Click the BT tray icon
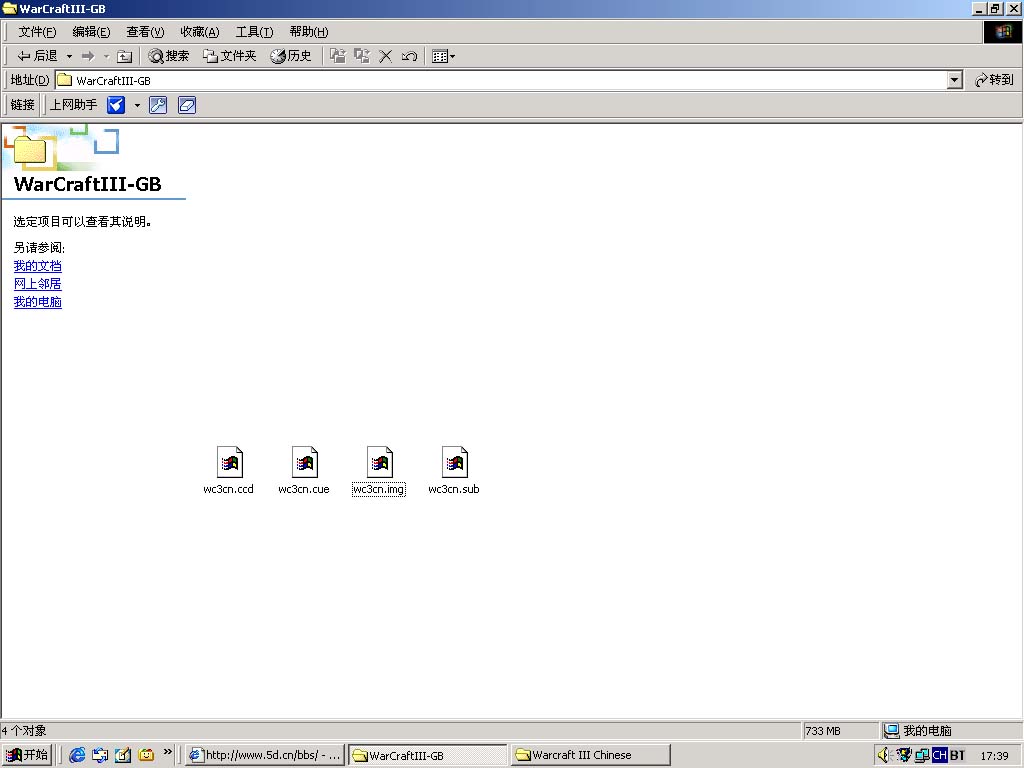Screen dimensions: 1024x768 pyautogui.click(x=957, y=755)
